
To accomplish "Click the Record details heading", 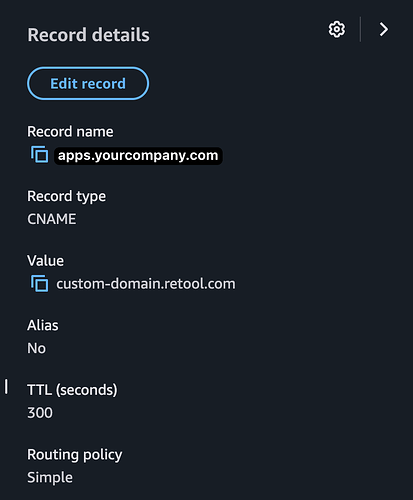I will coord(88,35).
